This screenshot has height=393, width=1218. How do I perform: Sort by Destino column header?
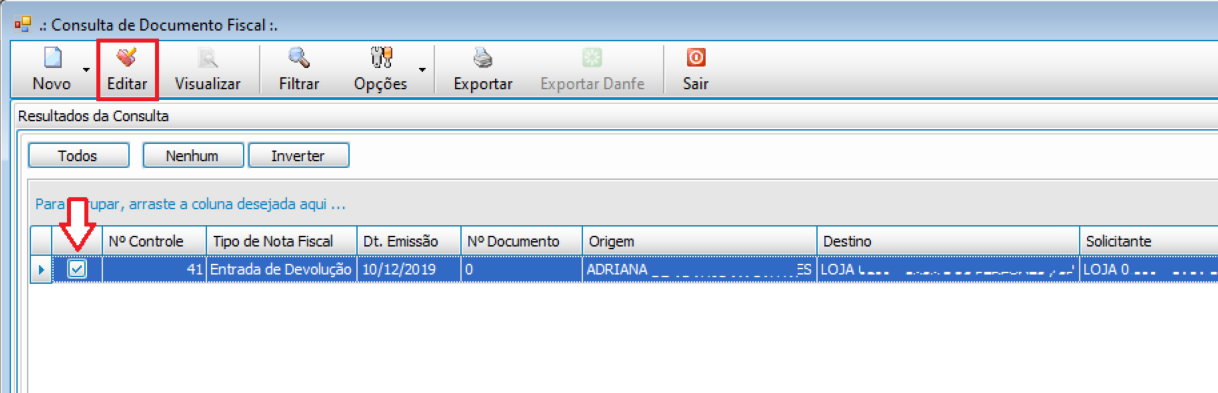point(948,242)
